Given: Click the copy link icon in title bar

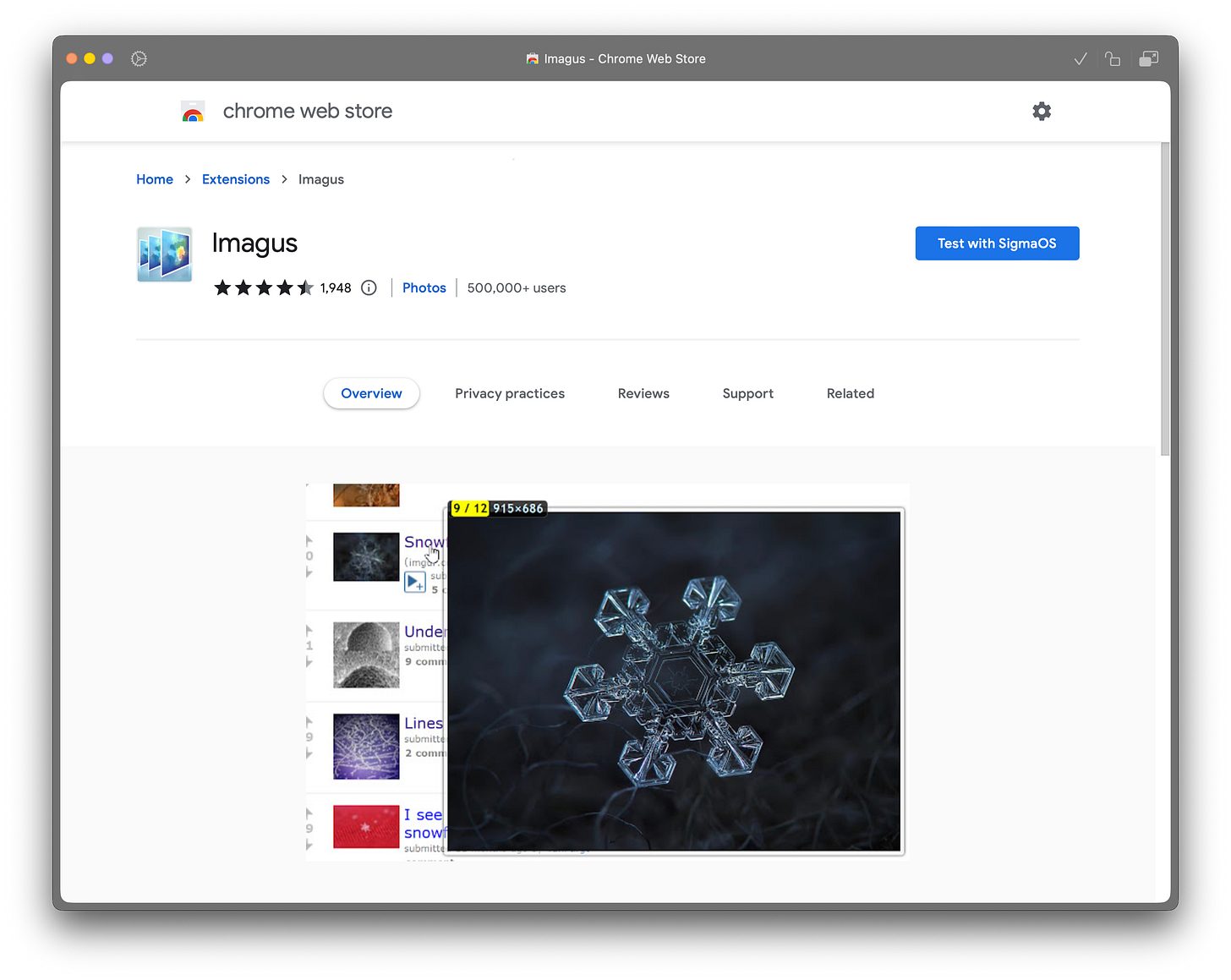Looking at the screenshot, I should click(x=1113, y=59).
